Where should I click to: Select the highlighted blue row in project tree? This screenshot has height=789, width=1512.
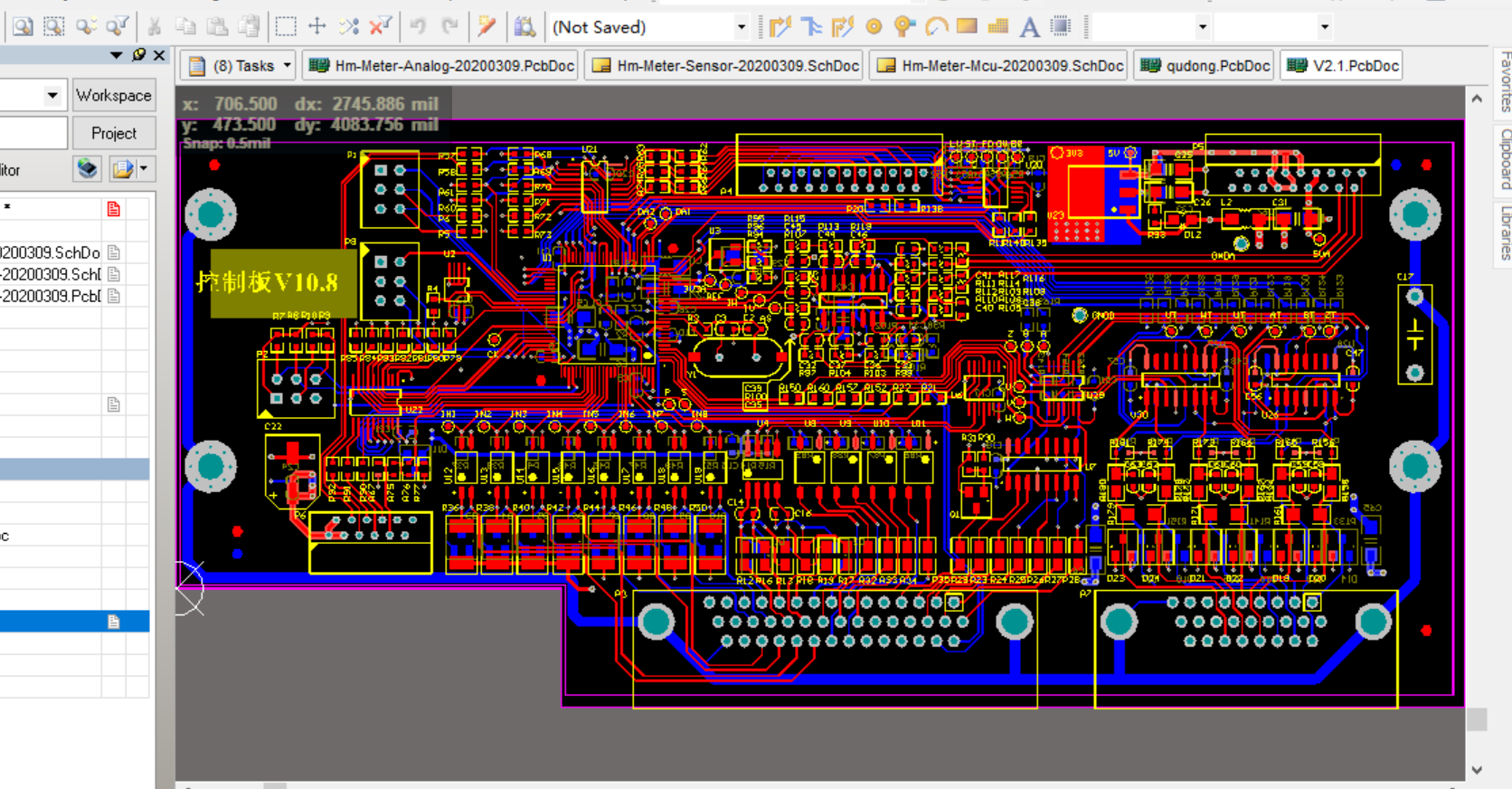(x=74, y=622)
